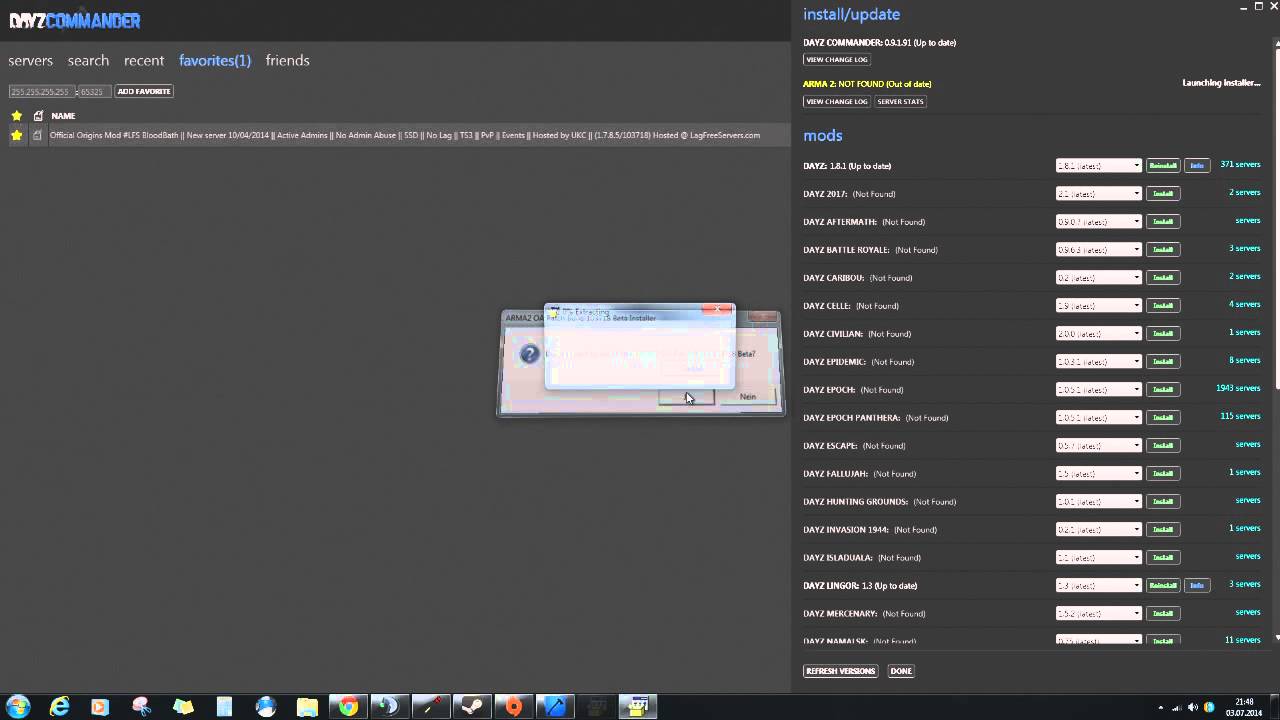Click REFRESH VERSIONS button
Screen dimensions: 1280x720
(x=840, y=671)
